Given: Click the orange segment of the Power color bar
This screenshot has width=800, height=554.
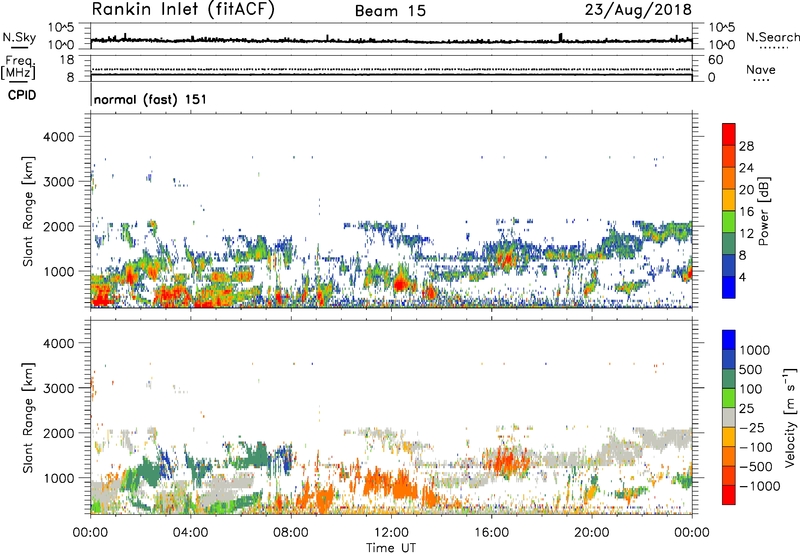Looking at the screenshot, I should (x=729, y=178).
